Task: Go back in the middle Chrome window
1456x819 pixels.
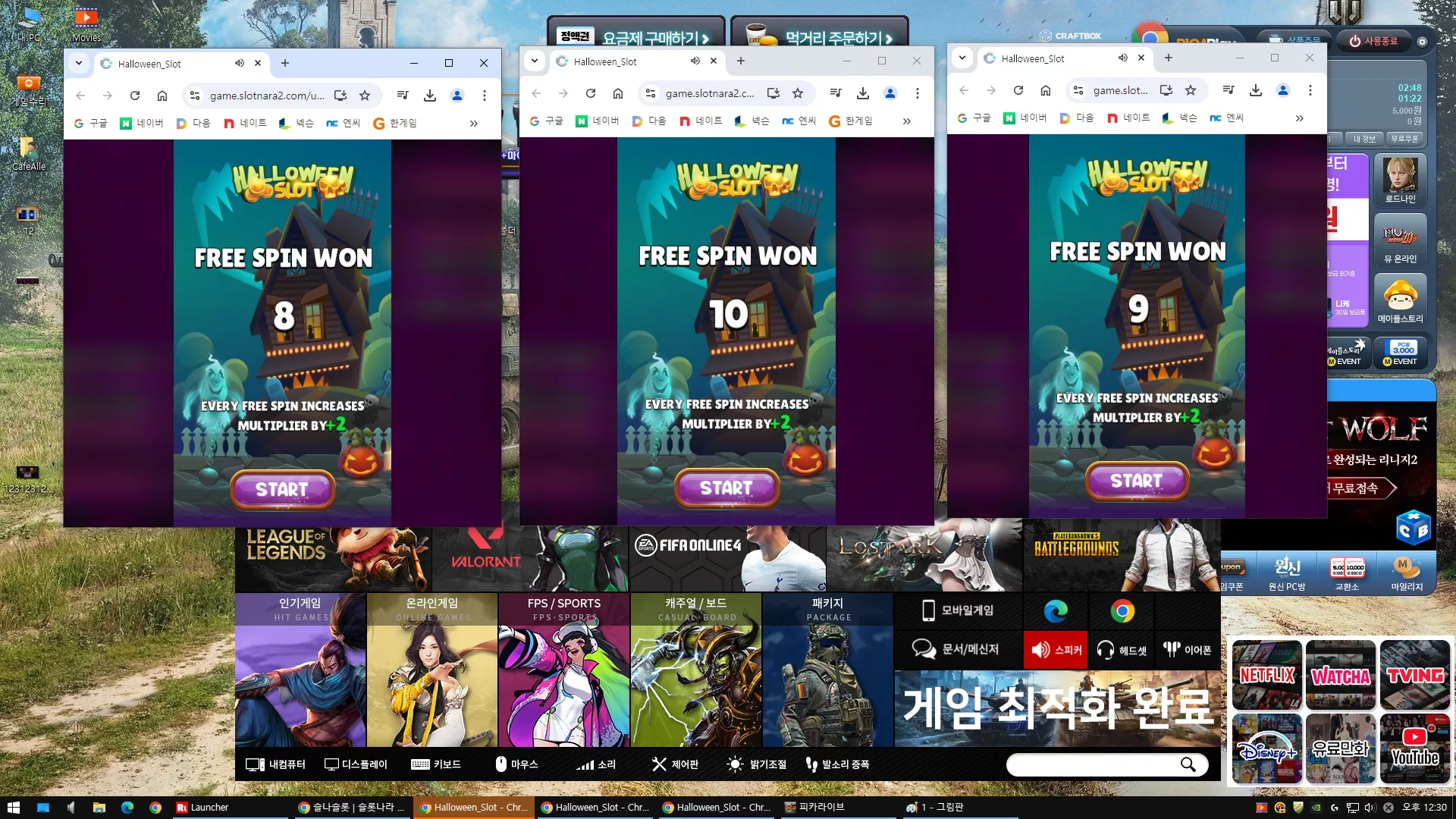Action: (x=536, y=93)
